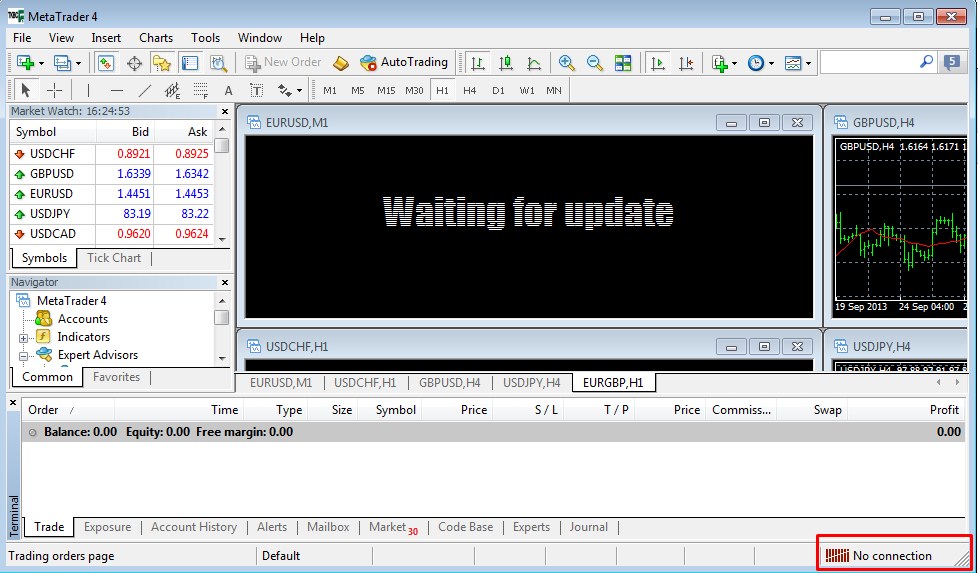Select the Vertical Line drawing tool
This screenshot has width=978, height=573.
pyautogui.click(x=88, y=90)
